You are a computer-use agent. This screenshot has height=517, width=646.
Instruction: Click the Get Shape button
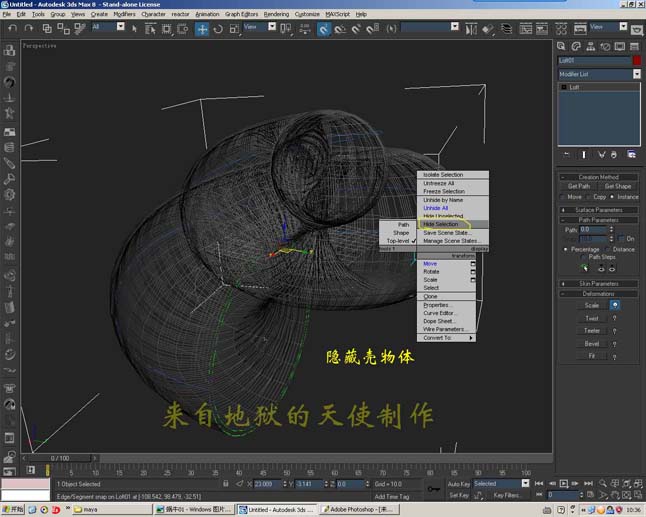pyautogui.click(x=618, y=186)
